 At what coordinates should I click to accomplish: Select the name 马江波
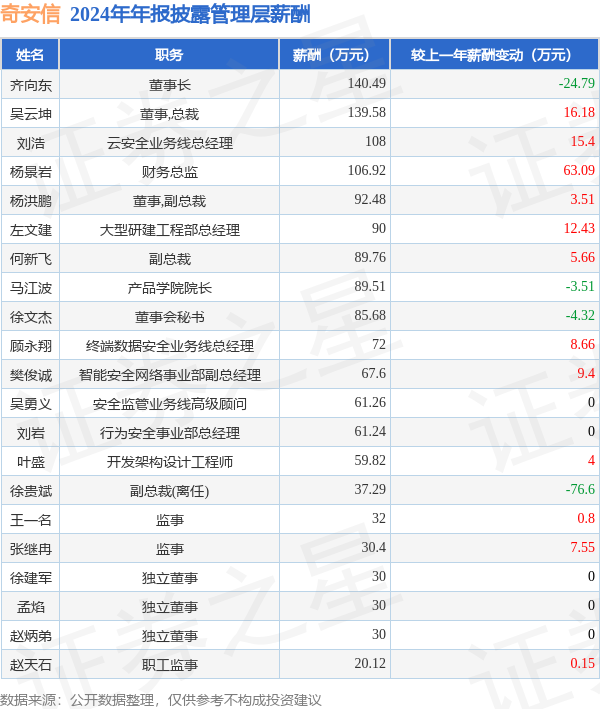click(x=31, y=288)
